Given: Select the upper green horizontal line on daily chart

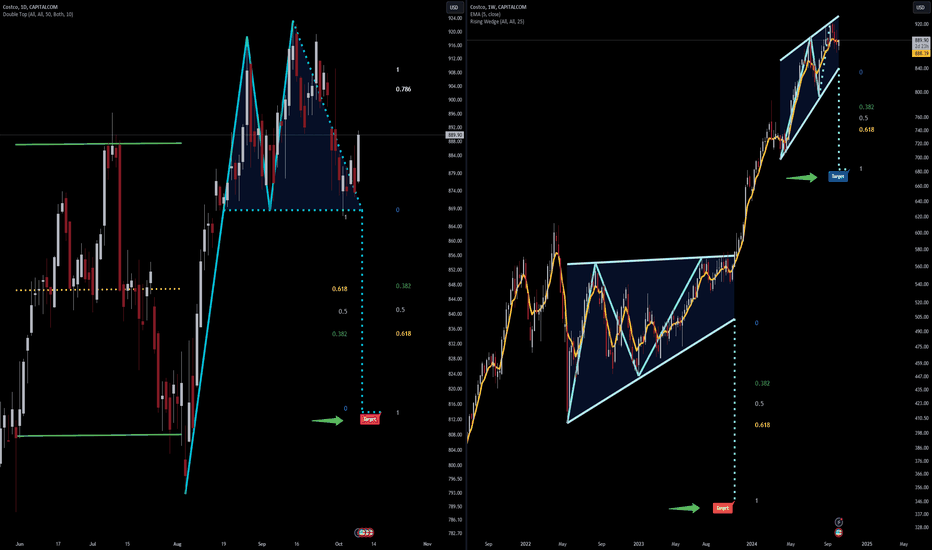Looking at the screenshot, I should tap(98, 144).
